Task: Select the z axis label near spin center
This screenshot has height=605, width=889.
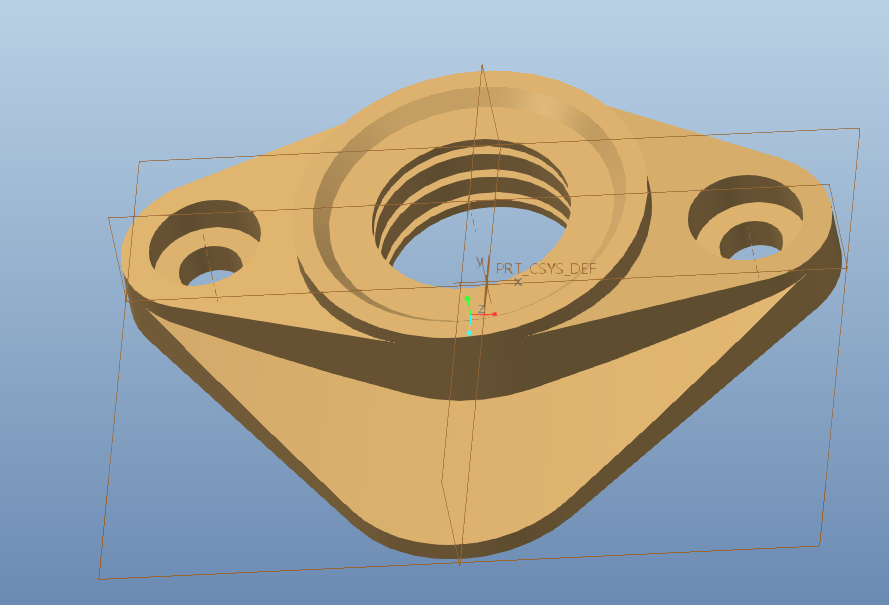Action: pyautogui.click(x=481, y=309)
